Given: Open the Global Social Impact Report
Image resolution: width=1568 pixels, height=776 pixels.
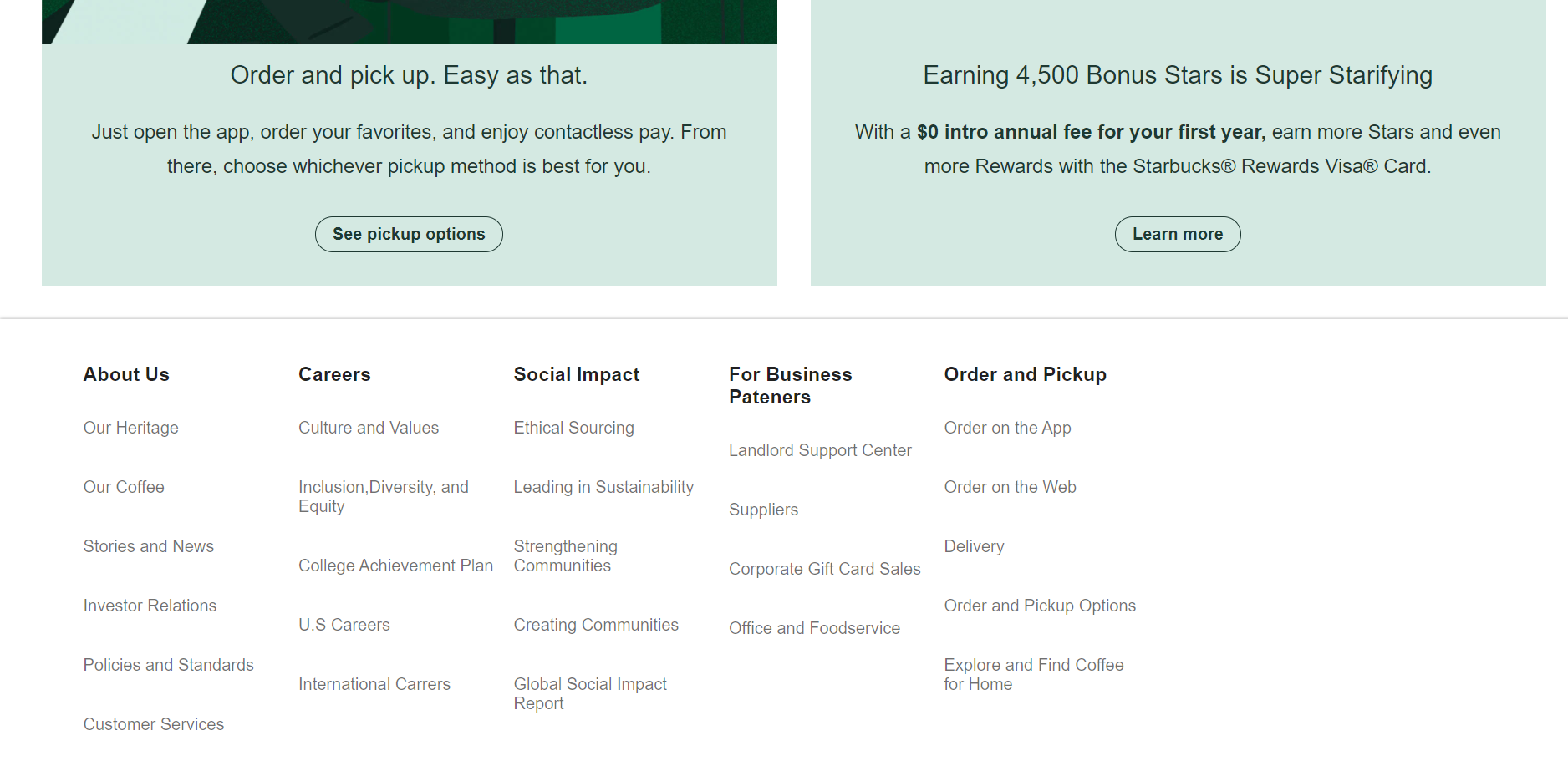Looking at the screenshot, I should coord(589,693).
